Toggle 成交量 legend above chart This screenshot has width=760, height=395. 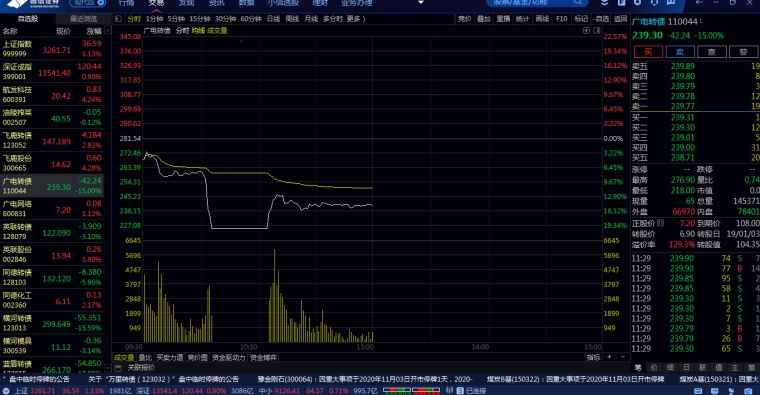[217, 31]
